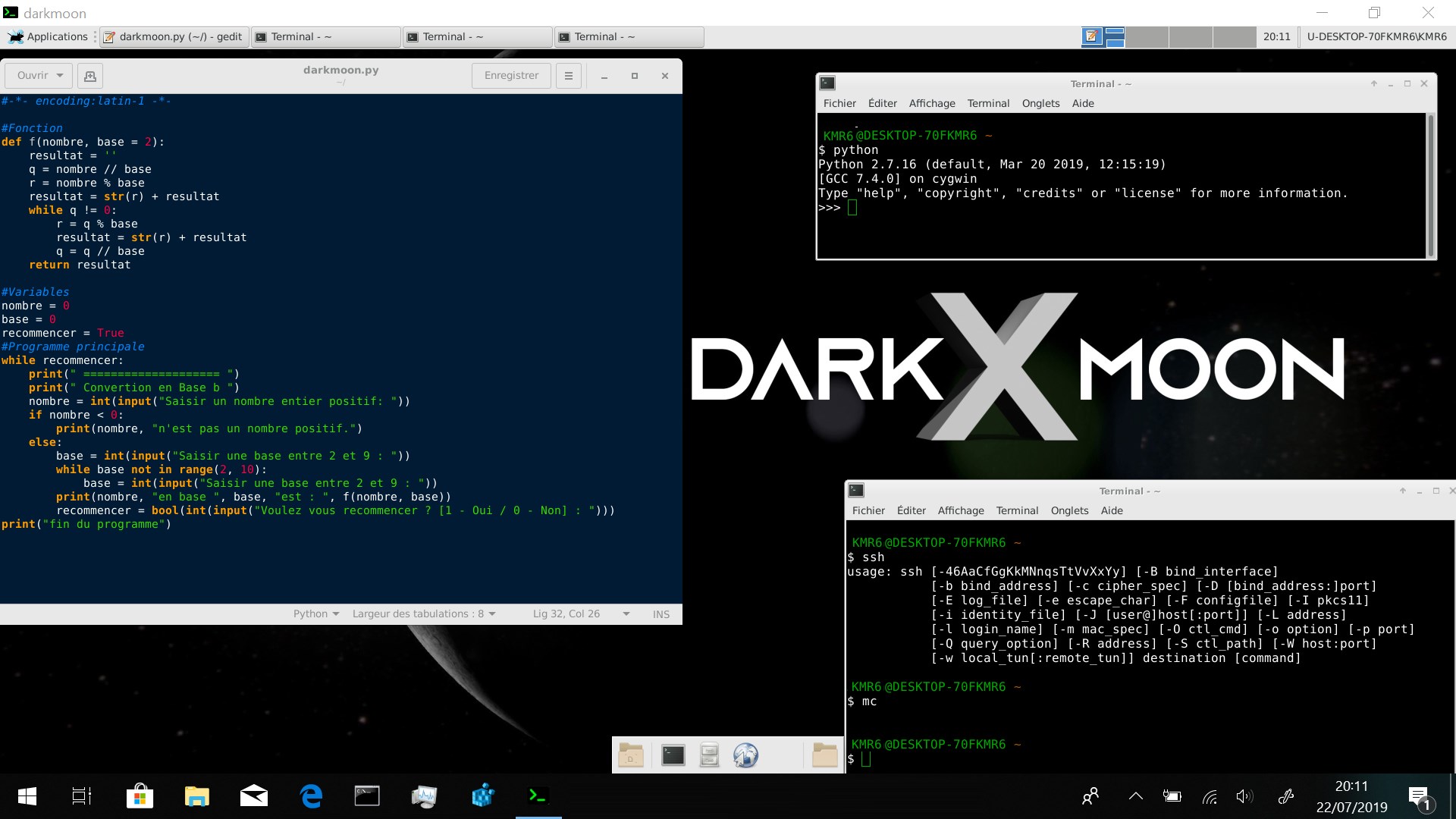Open Onglets menu in top terminal

(1040, 104)
